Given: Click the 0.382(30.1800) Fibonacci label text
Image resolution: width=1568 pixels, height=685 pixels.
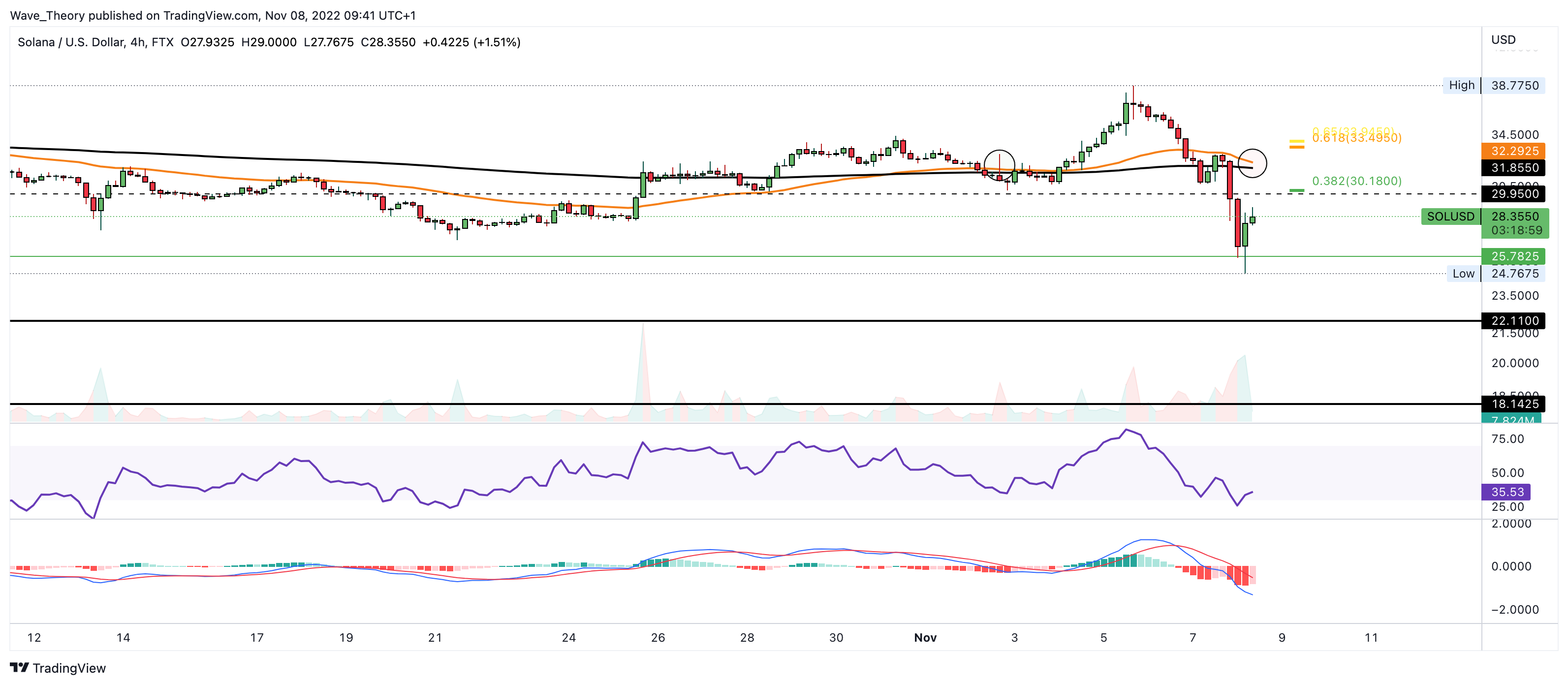Looking at the screenshot, I should coord(1356,181).
